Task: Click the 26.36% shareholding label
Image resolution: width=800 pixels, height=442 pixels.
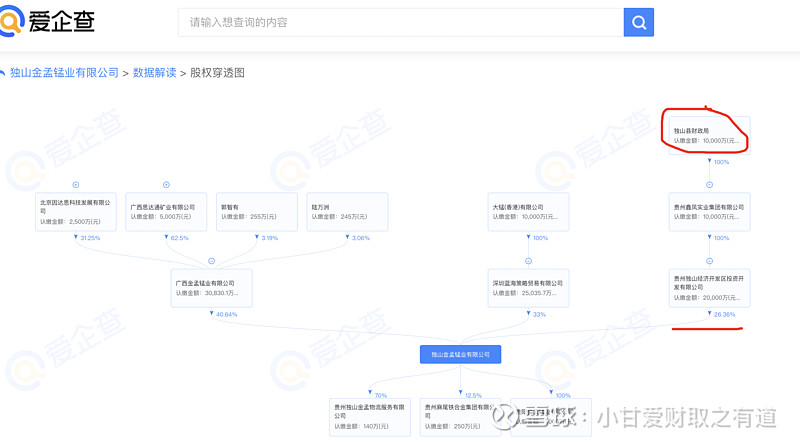Action: (724, 314)
